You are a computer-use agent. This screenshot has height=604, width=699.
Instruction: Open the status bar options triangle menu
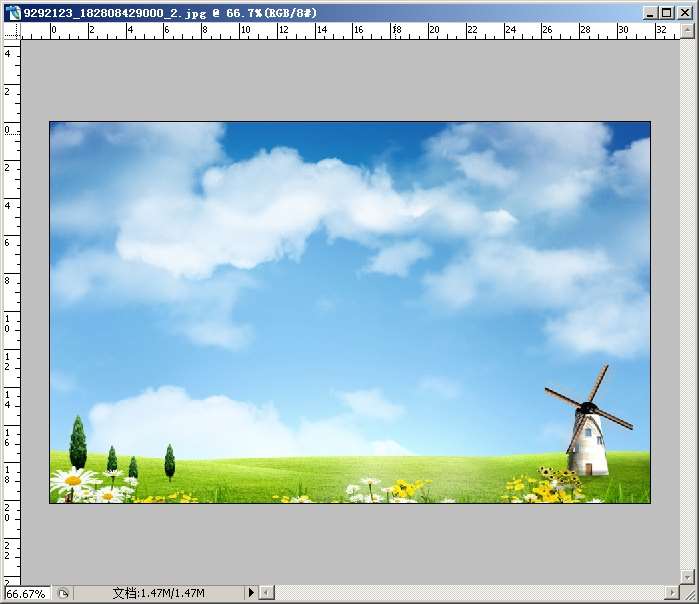pos(251,593)
